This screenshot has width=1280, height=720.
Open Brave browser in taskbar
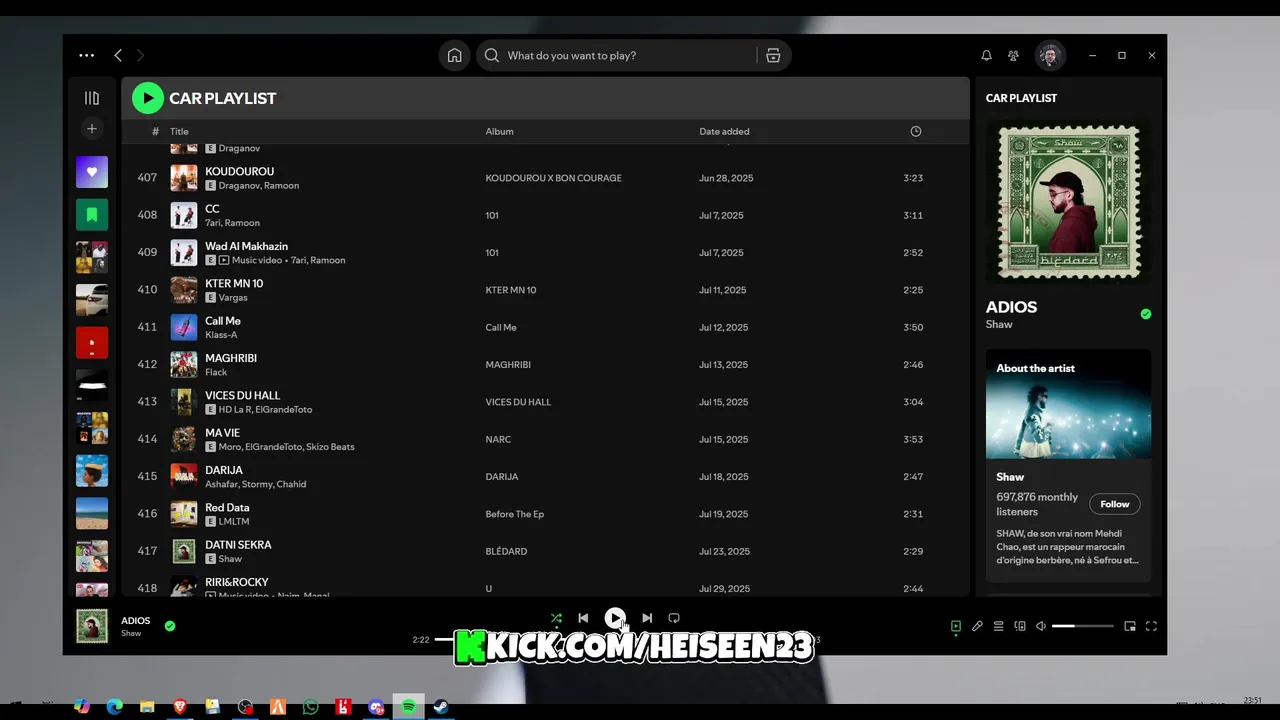180,707
